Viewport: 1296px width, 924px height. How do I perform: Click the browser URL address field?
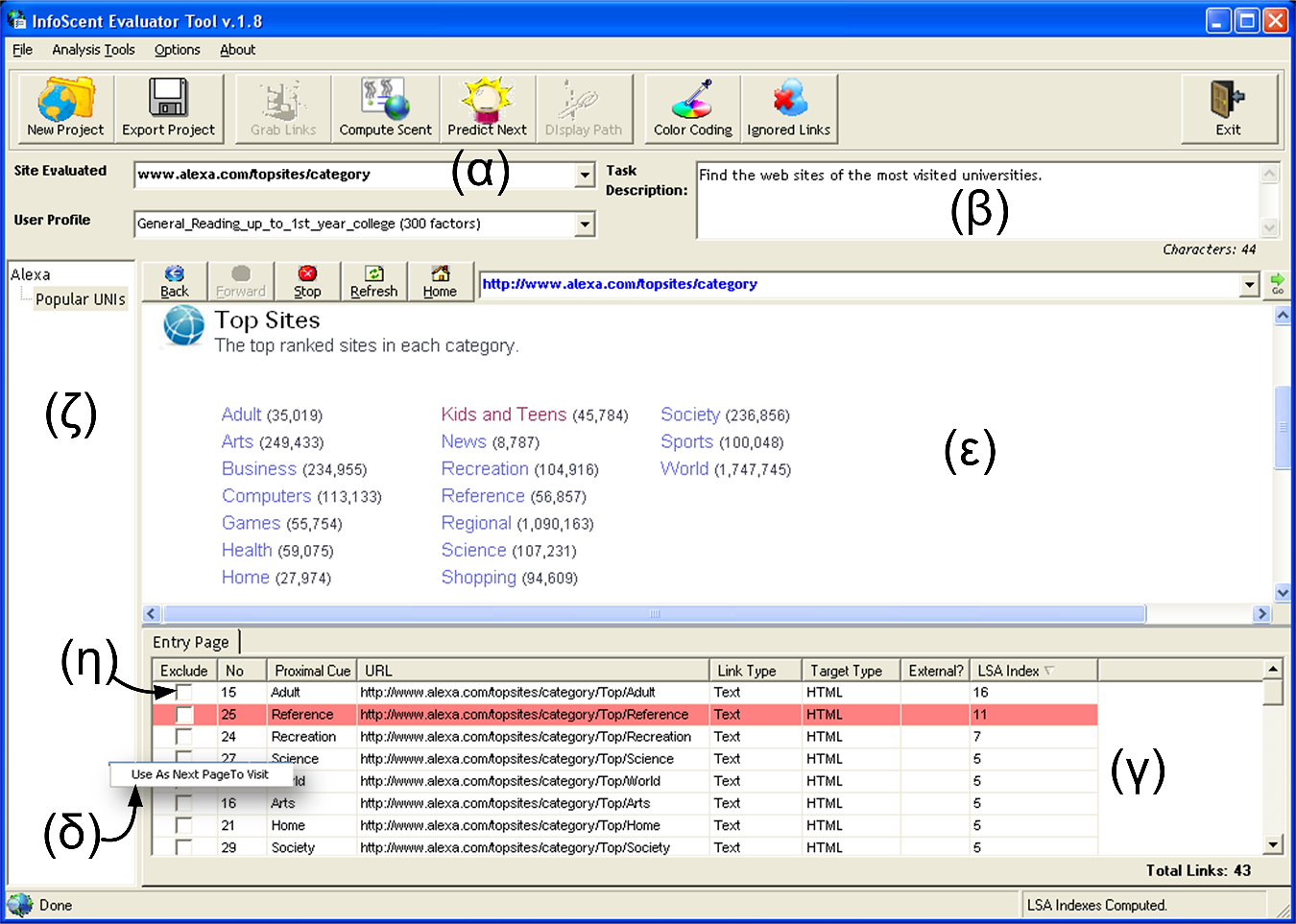tap(859, 285)
